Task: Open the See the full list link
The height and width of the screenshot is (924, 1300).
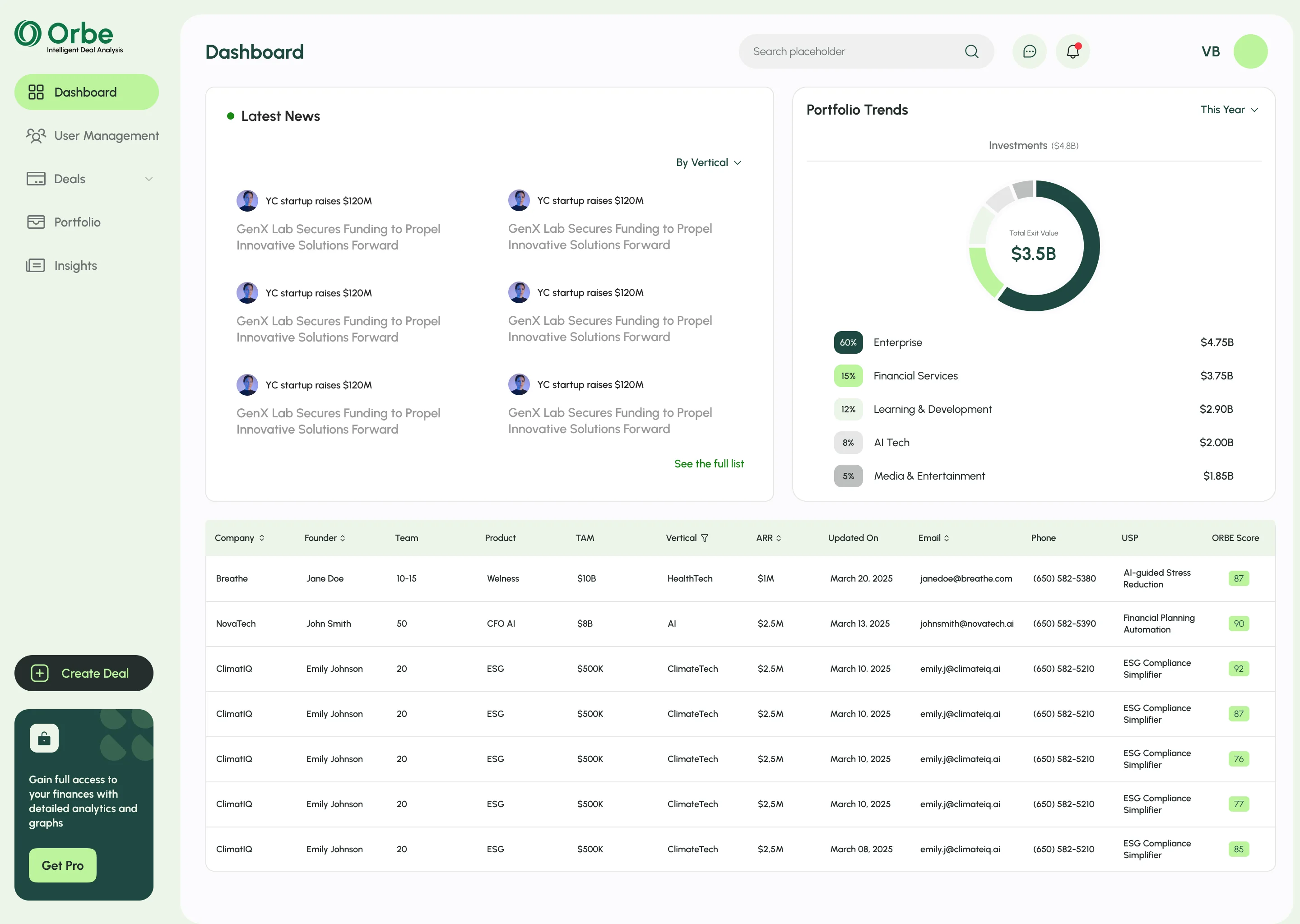Action: pyautogui.click(x=709, y=464)
